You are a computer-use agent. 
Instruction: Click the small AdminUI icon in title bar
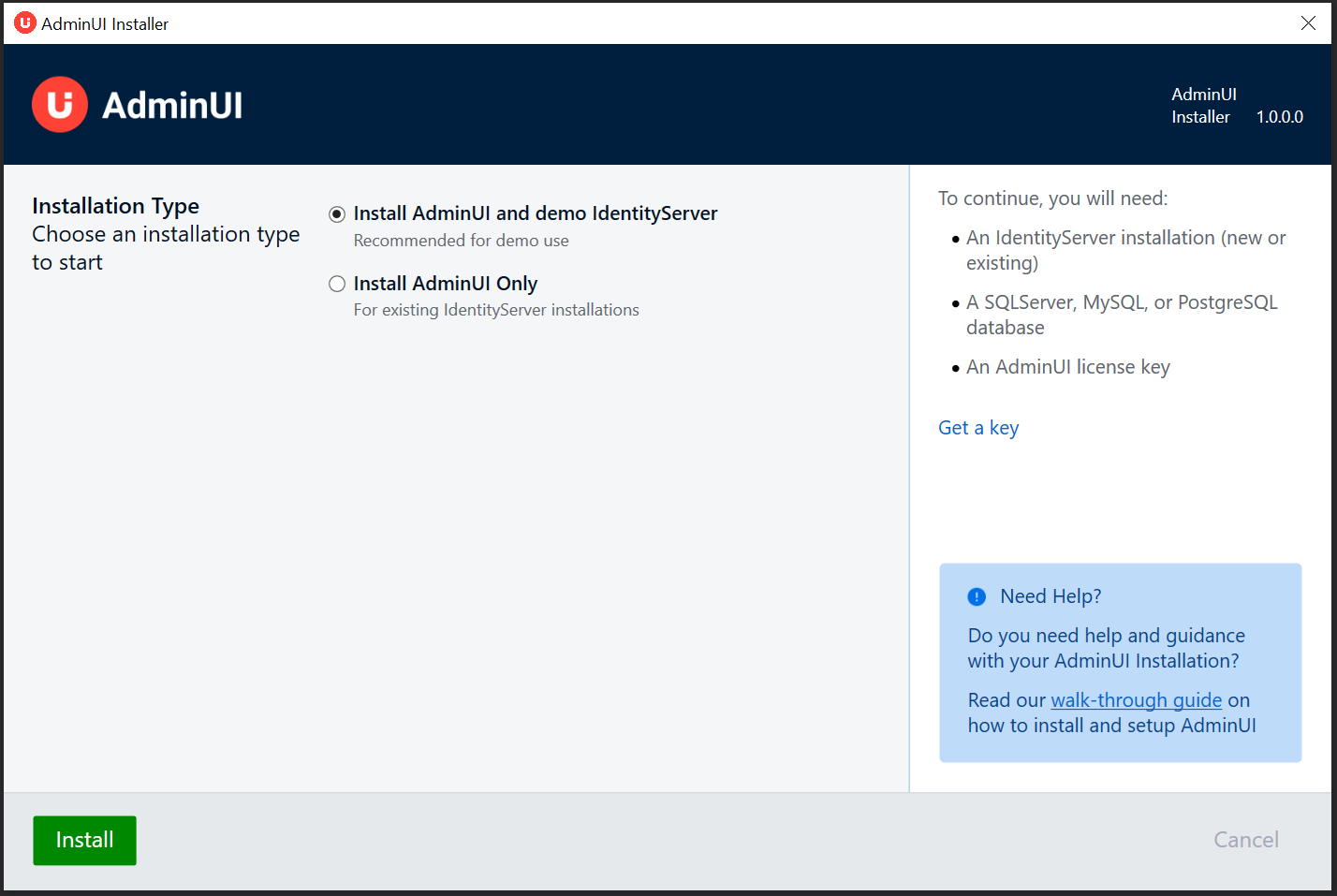24,23
